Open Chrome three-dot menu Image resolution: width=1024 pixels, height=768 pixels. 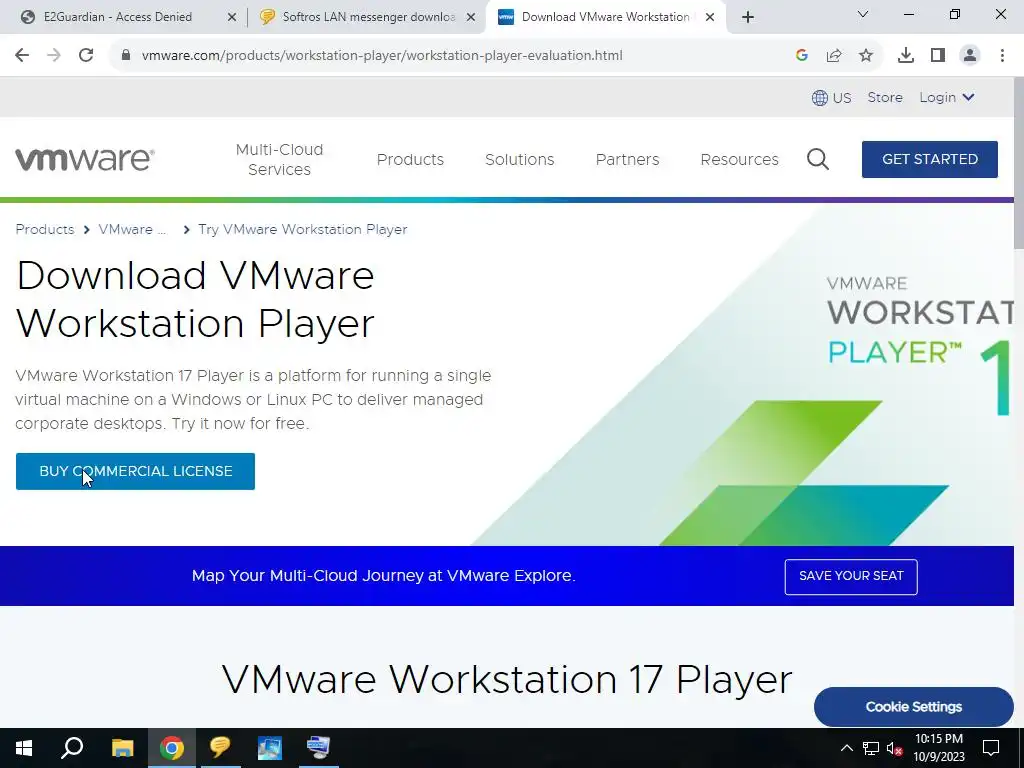pyautogui.click(x=1002, y=56)
